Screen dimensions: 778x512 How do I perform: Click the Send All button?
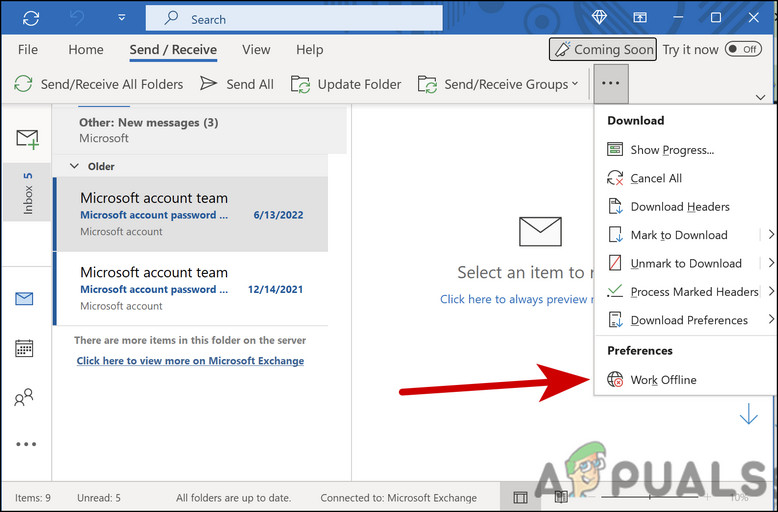[x=237, y=84]
